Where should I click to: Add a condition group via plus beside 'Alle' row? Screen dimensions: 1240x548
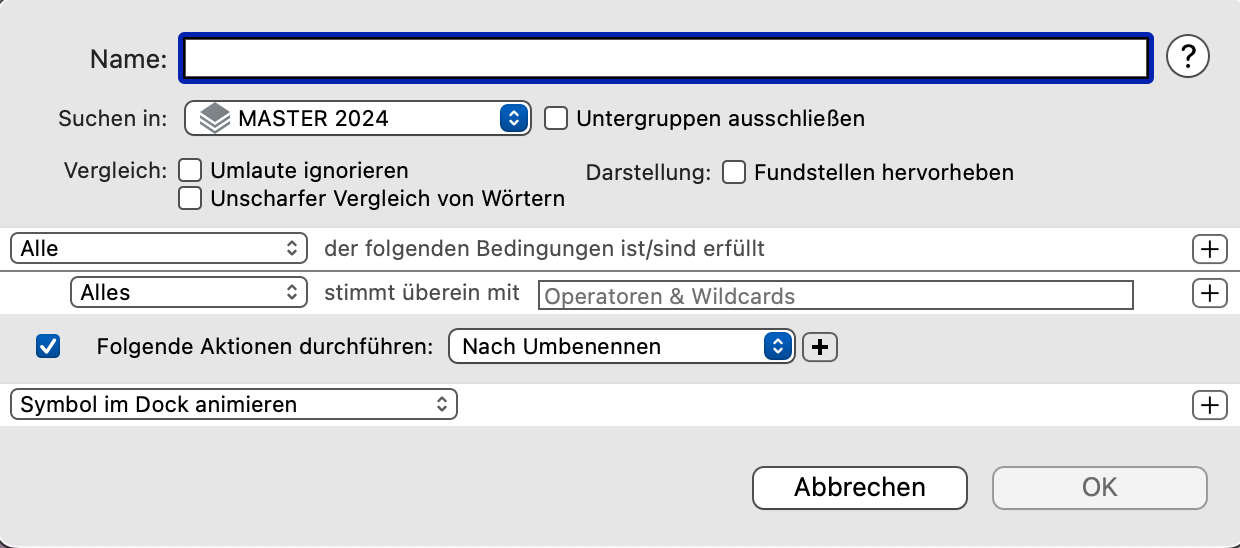point(1210,249)
